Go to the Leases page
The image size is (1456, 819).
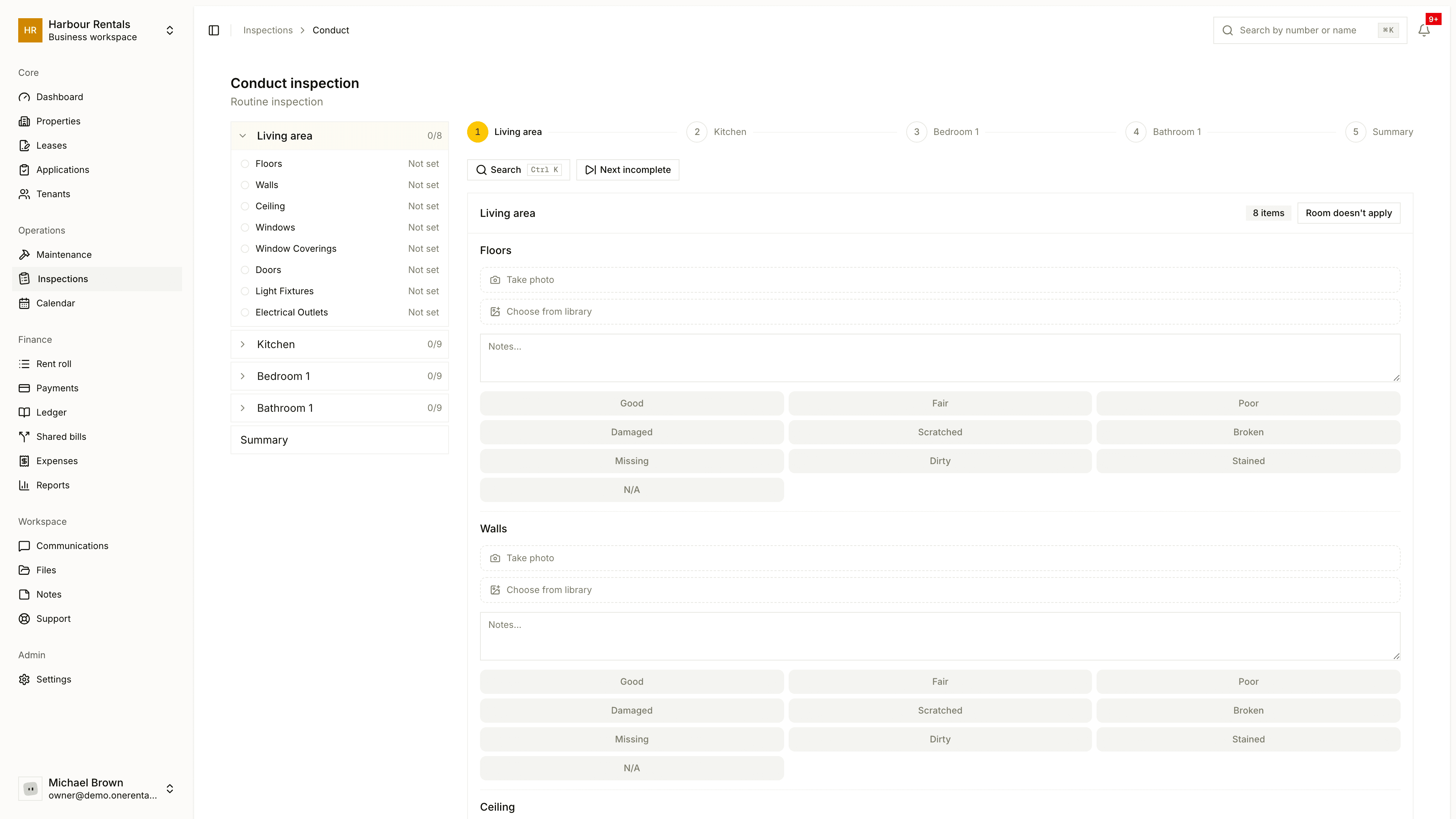point(97,145)
